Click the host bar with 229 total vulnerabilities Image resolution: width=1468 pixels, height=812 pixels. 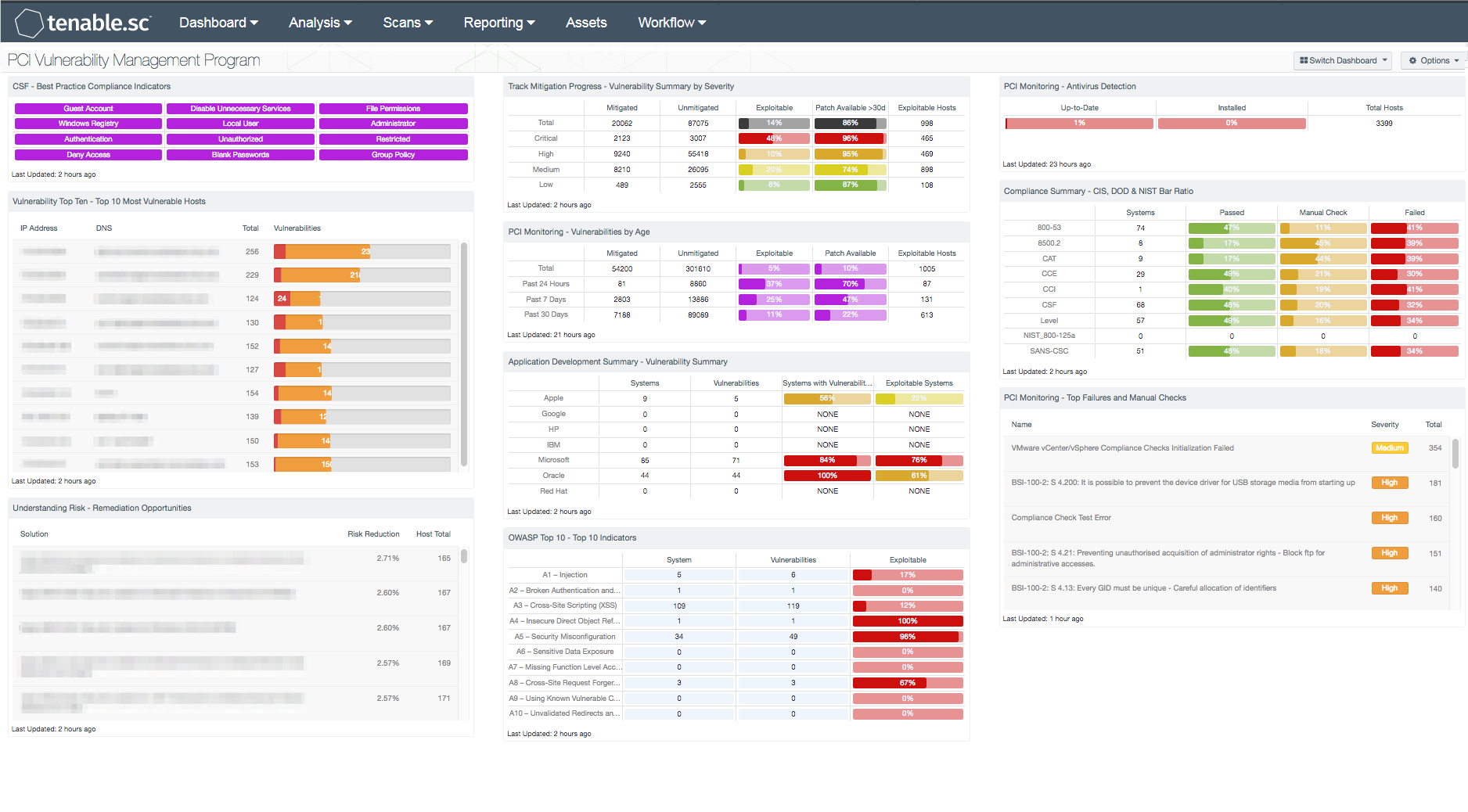tap(362, 275)
